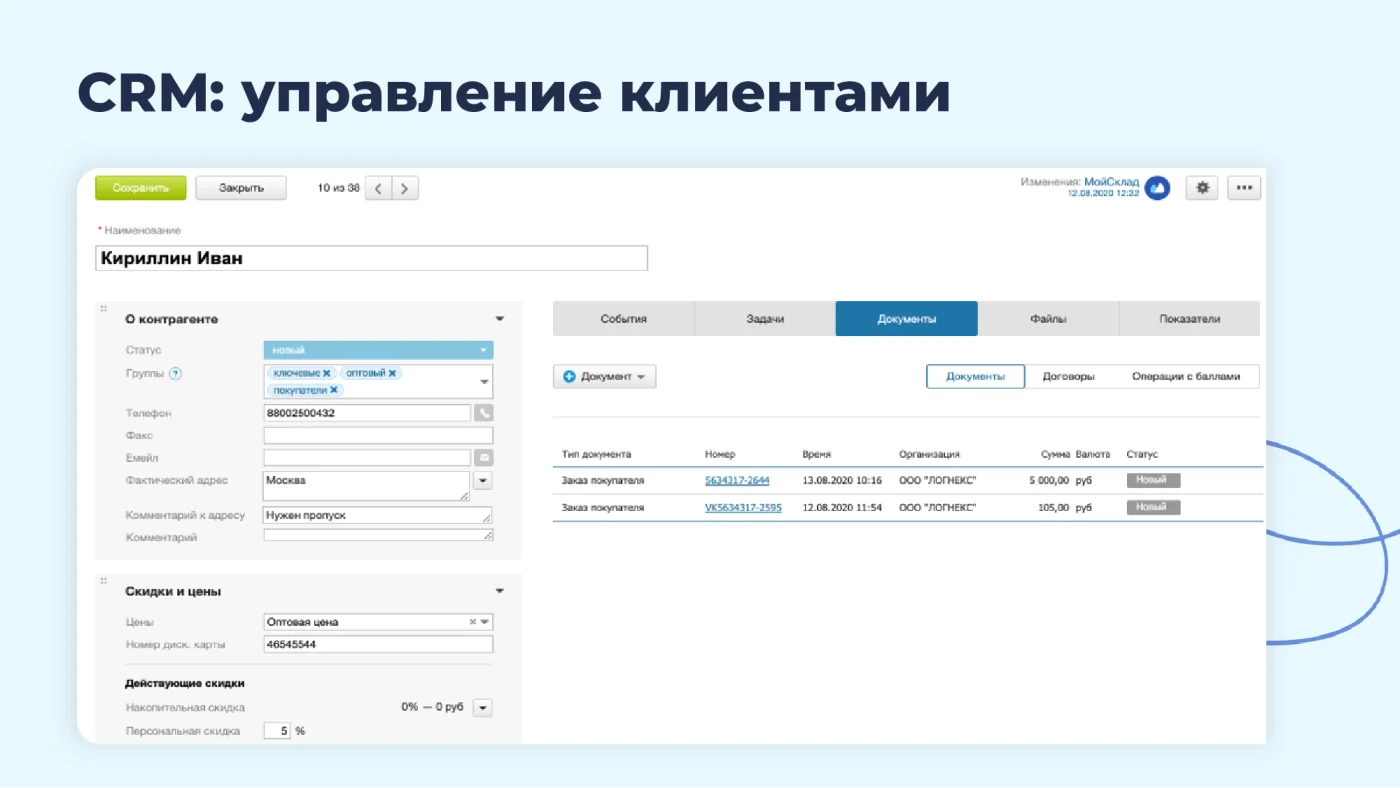Click the MoySklad blue avatar icon

tap(1157, 187)
